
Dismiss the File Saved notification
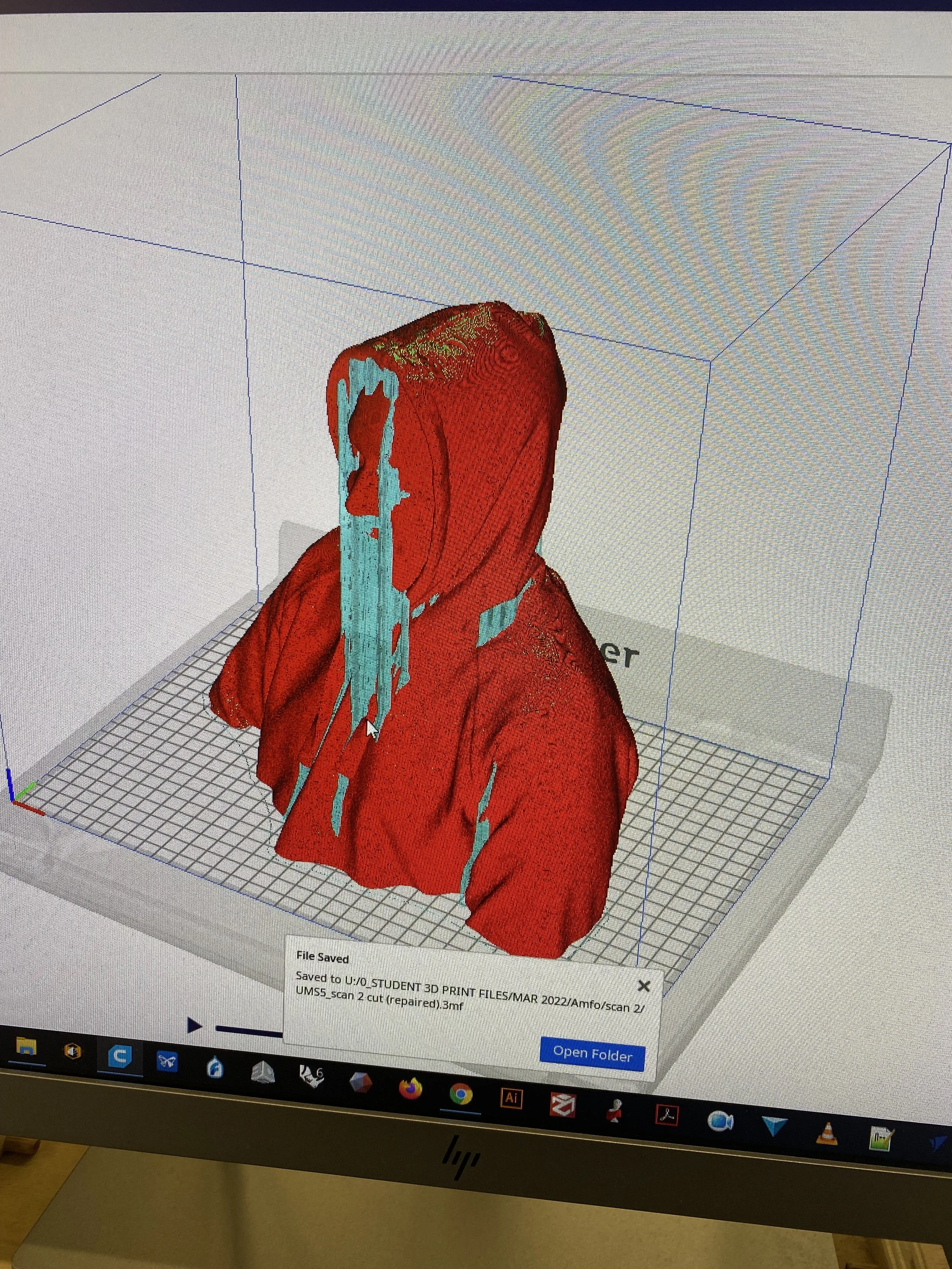pos(644,986)
